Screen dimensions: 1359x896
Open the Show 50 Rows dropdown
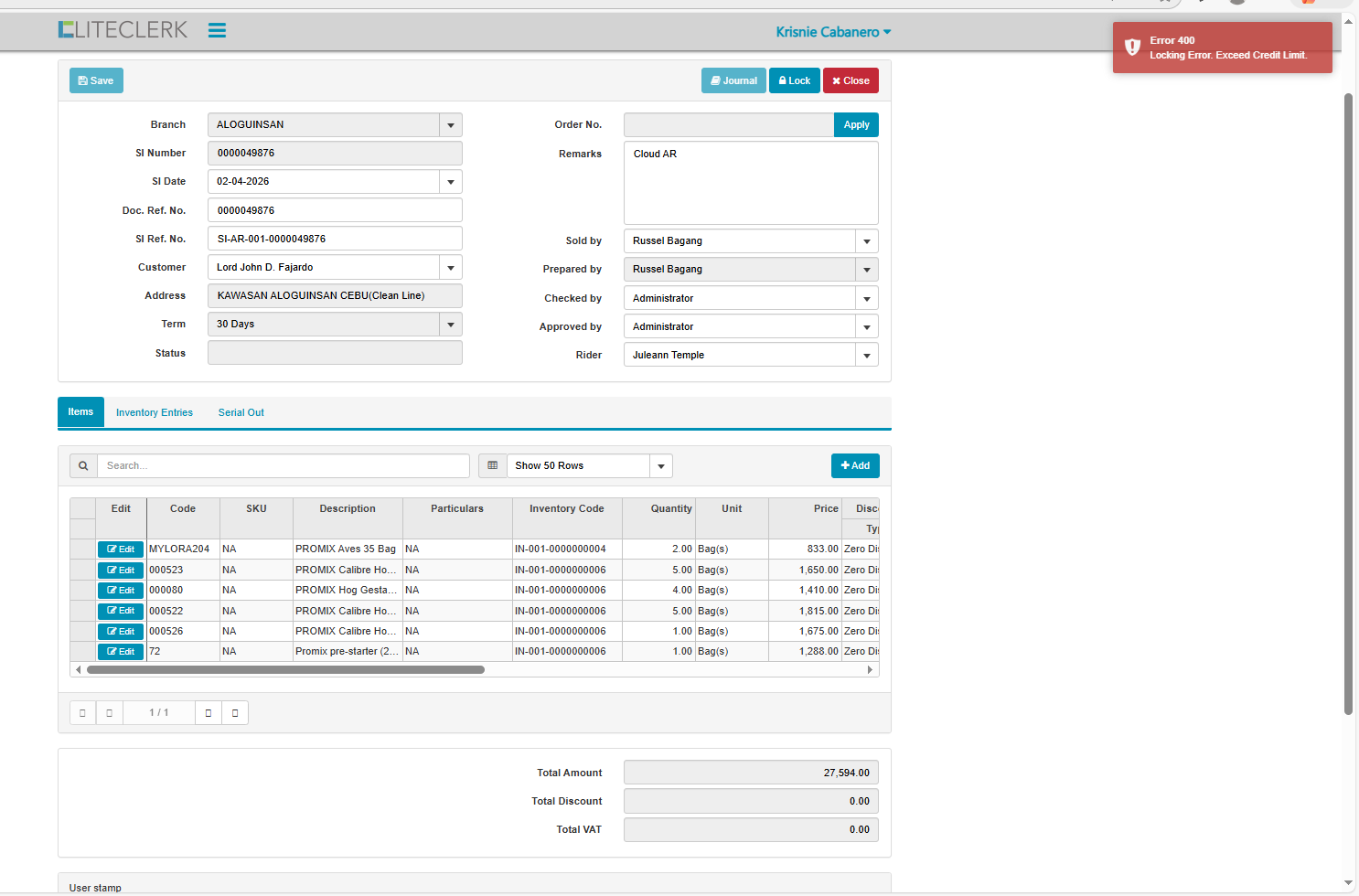click(x=660, y=466)
